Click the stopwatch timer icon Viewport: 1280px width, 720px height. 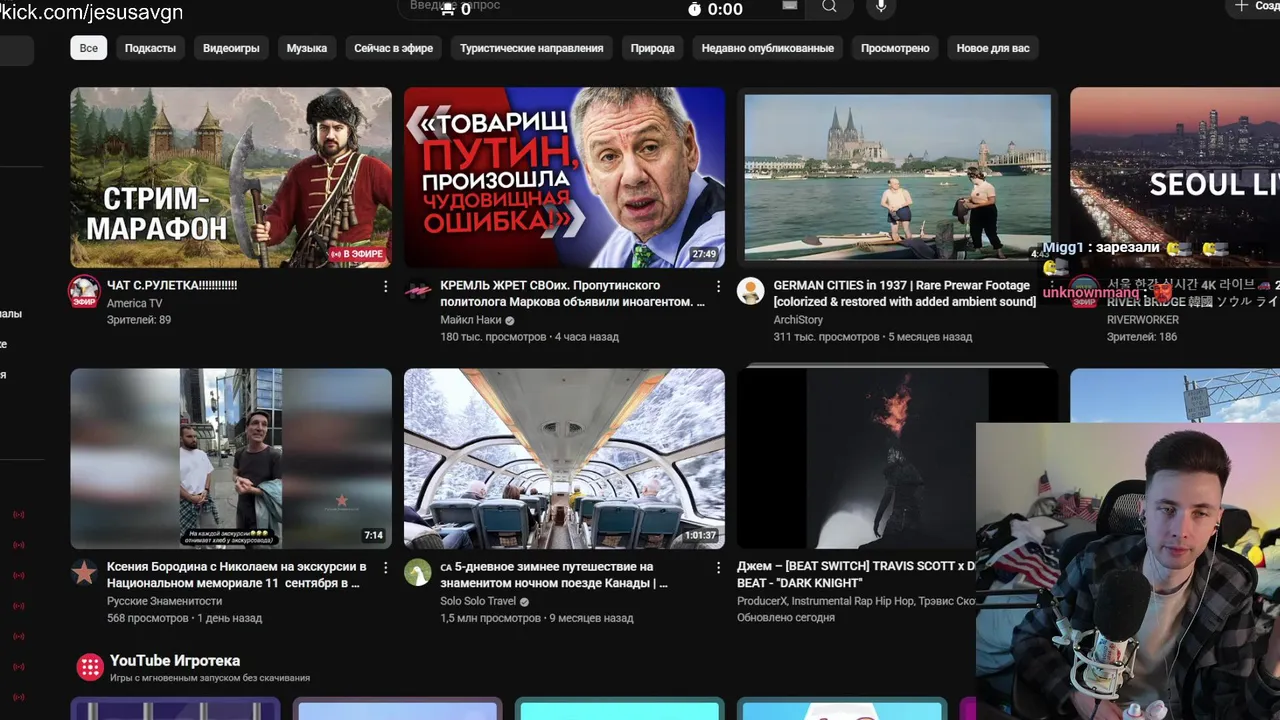[x=694, y=9]
